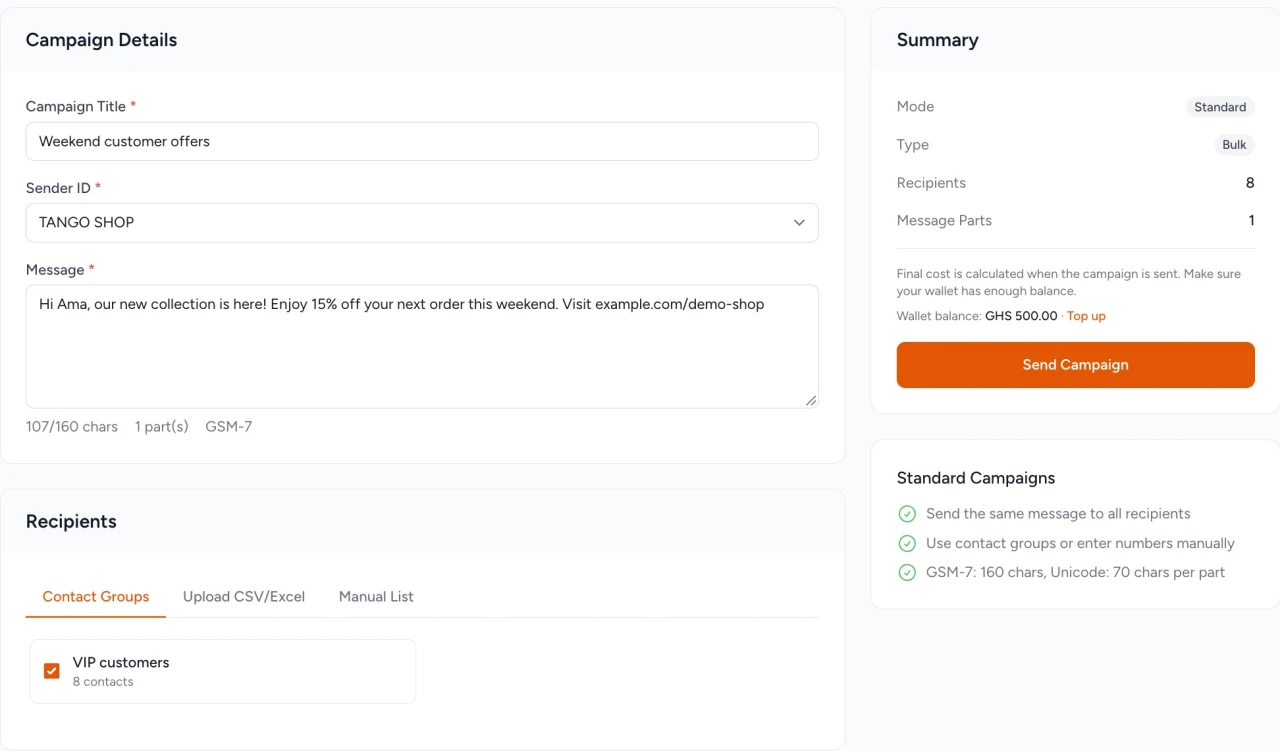The height and width of the screenshot is (751, 1280).
Task: Click the Campaign Title input field
Action: (x=422, y=142)
